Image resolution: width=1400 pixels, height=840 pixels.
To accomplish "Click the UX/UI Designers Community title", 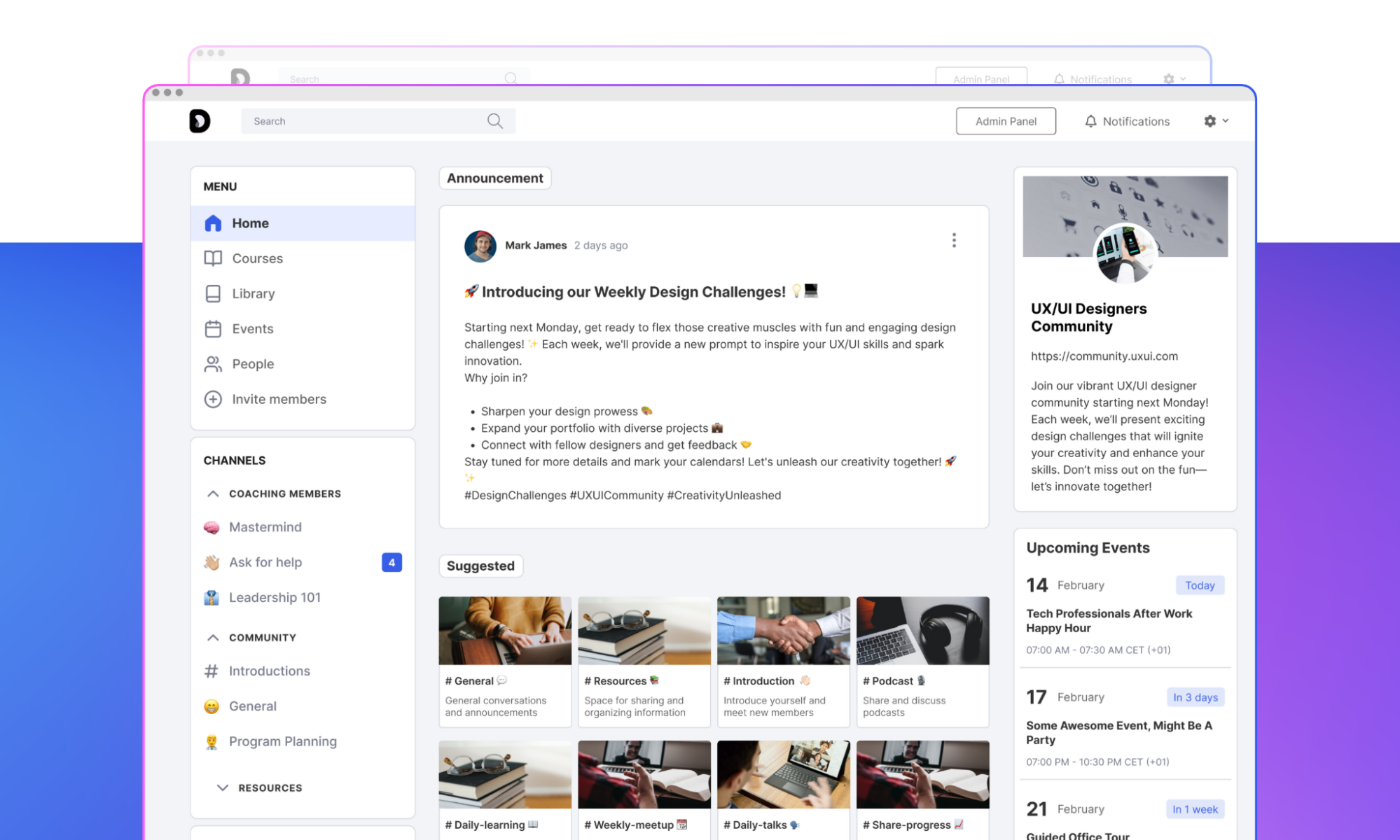I will (x=1089, y=318).
